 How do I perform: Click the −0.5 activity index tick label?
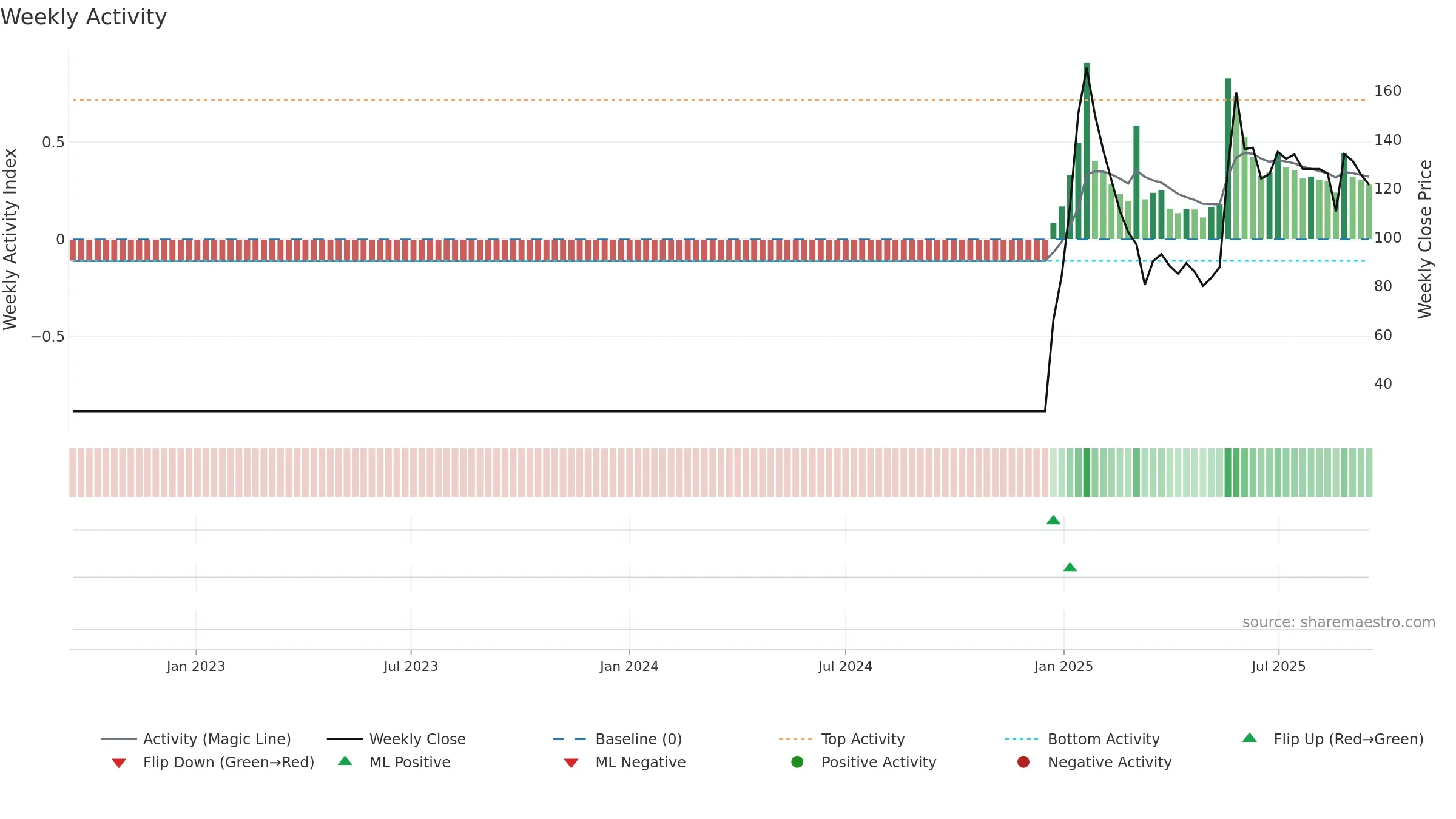pyautogui.click(x=47, y=337)
